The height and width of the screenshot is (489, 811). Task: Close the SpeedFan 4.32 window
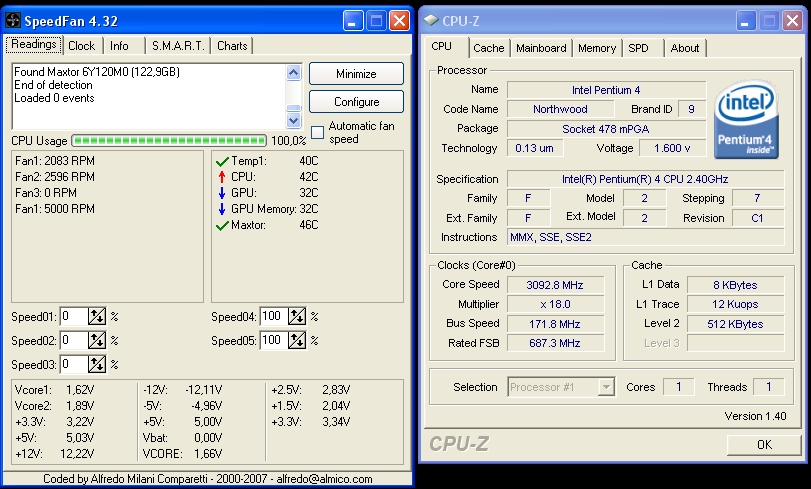click(x=399, y=21)
